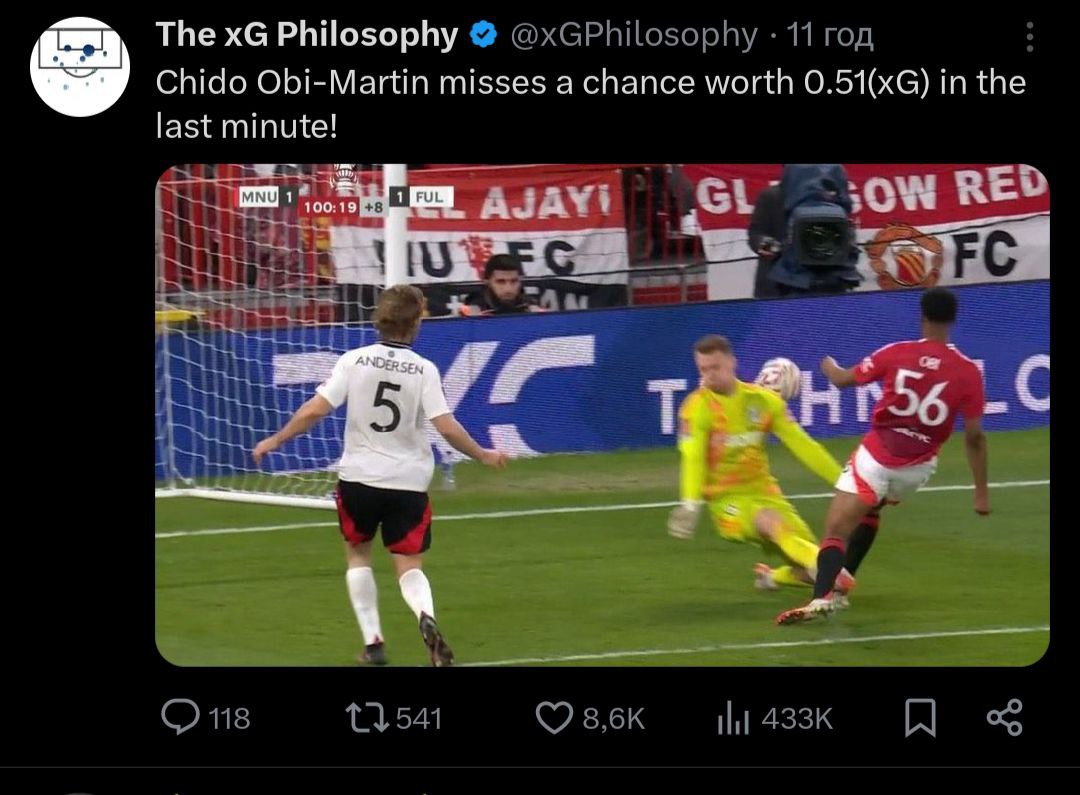View analytics via the bar chart icon
Viewport: 1080px width, 795px height.
[x=733, y=718]
